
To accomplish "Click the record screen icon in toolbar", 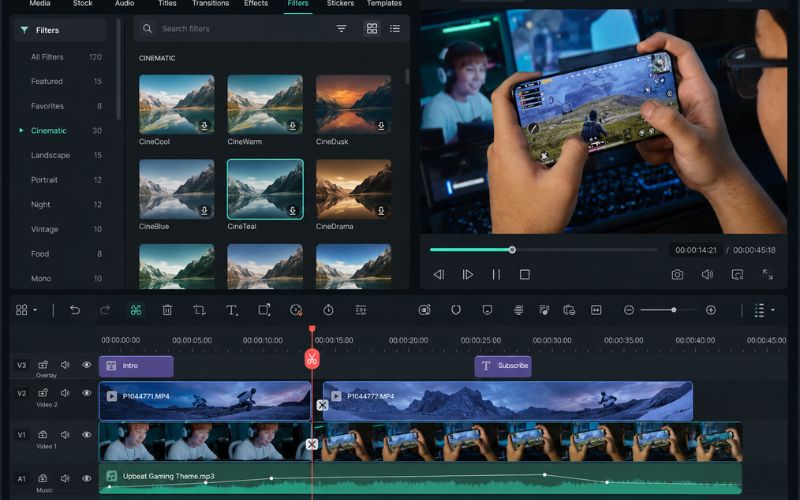I will point(424,310).
